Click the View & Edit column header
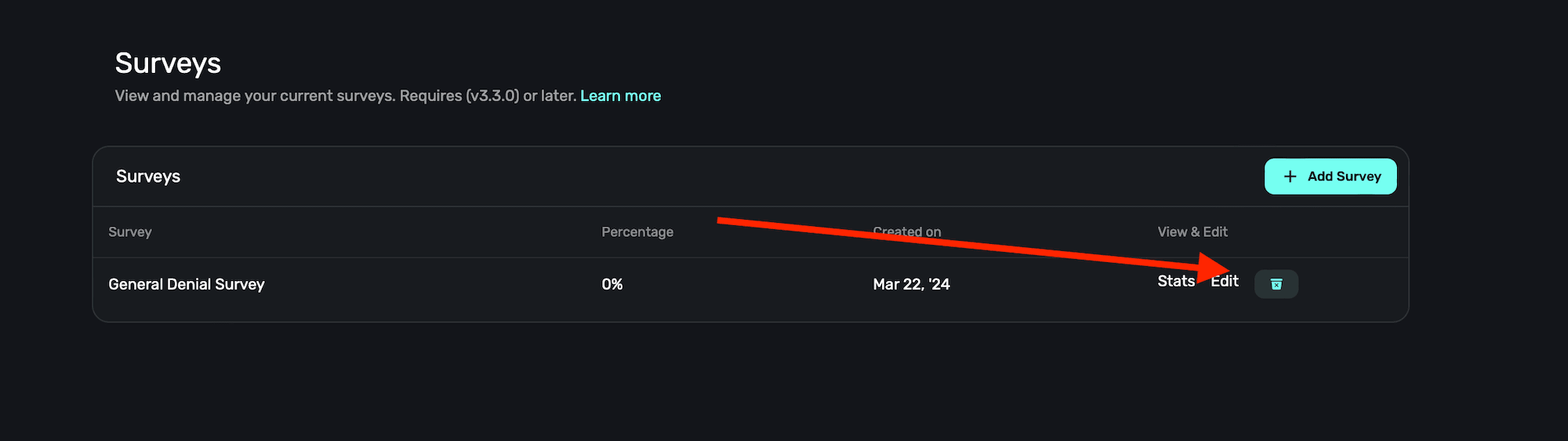This screenshot has height=441, width=1568. (1192, 232)
